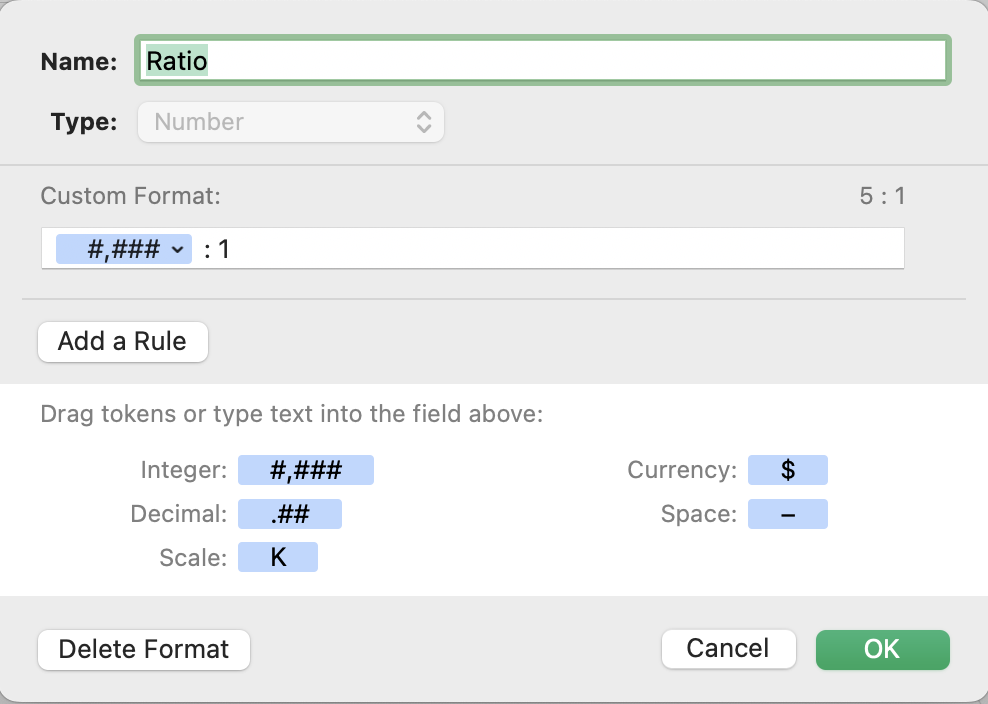Click the 'Drag tokens or type text' instruction
Viewport: 988px width, 704px height.
[x=291, y=413]
